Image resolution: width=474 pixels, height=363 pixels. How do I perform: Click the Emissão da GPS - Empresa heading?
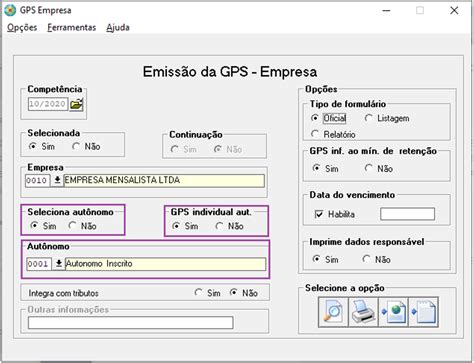coord(230,72)
